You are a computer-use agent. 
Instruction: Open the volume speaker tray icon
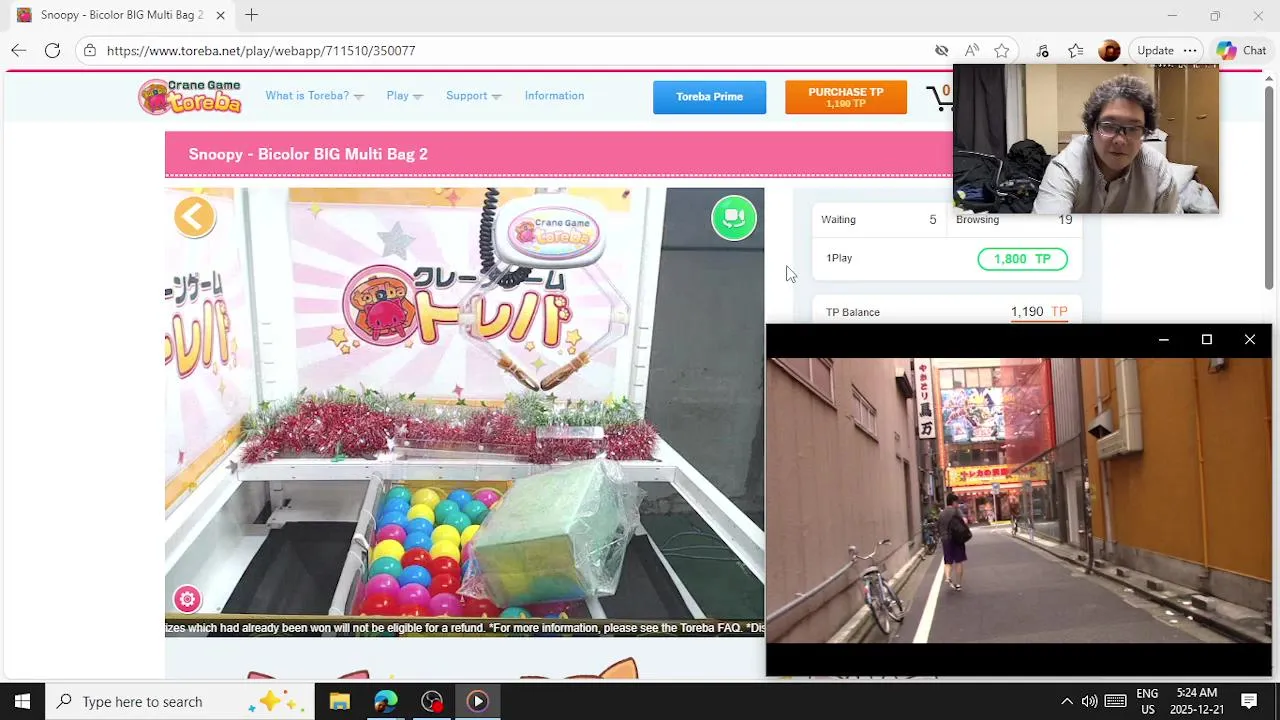[1089, 701]
